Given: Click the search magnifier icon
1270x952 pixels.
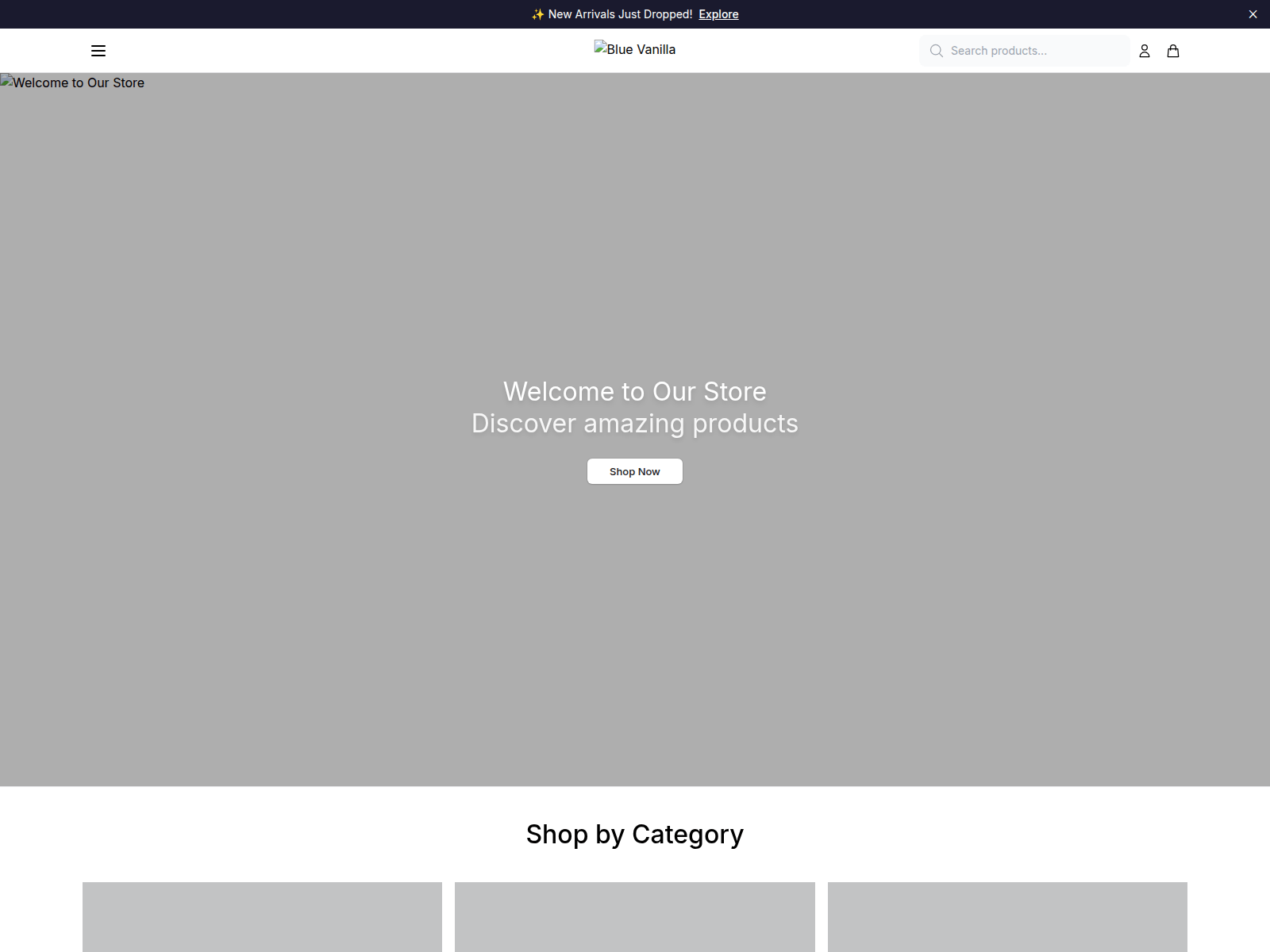Looking at the screenshot, I should [937, 51].
